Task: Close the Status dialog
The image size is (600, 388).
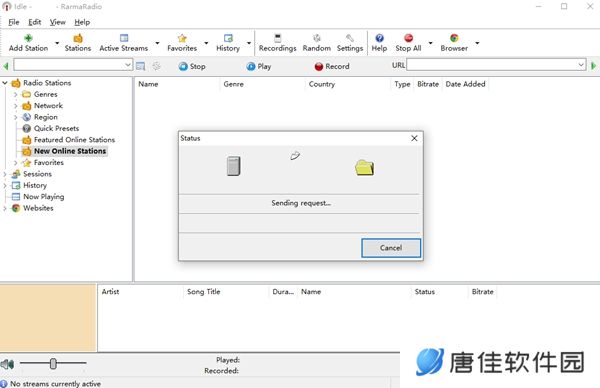Action: [x=414, y=138]
